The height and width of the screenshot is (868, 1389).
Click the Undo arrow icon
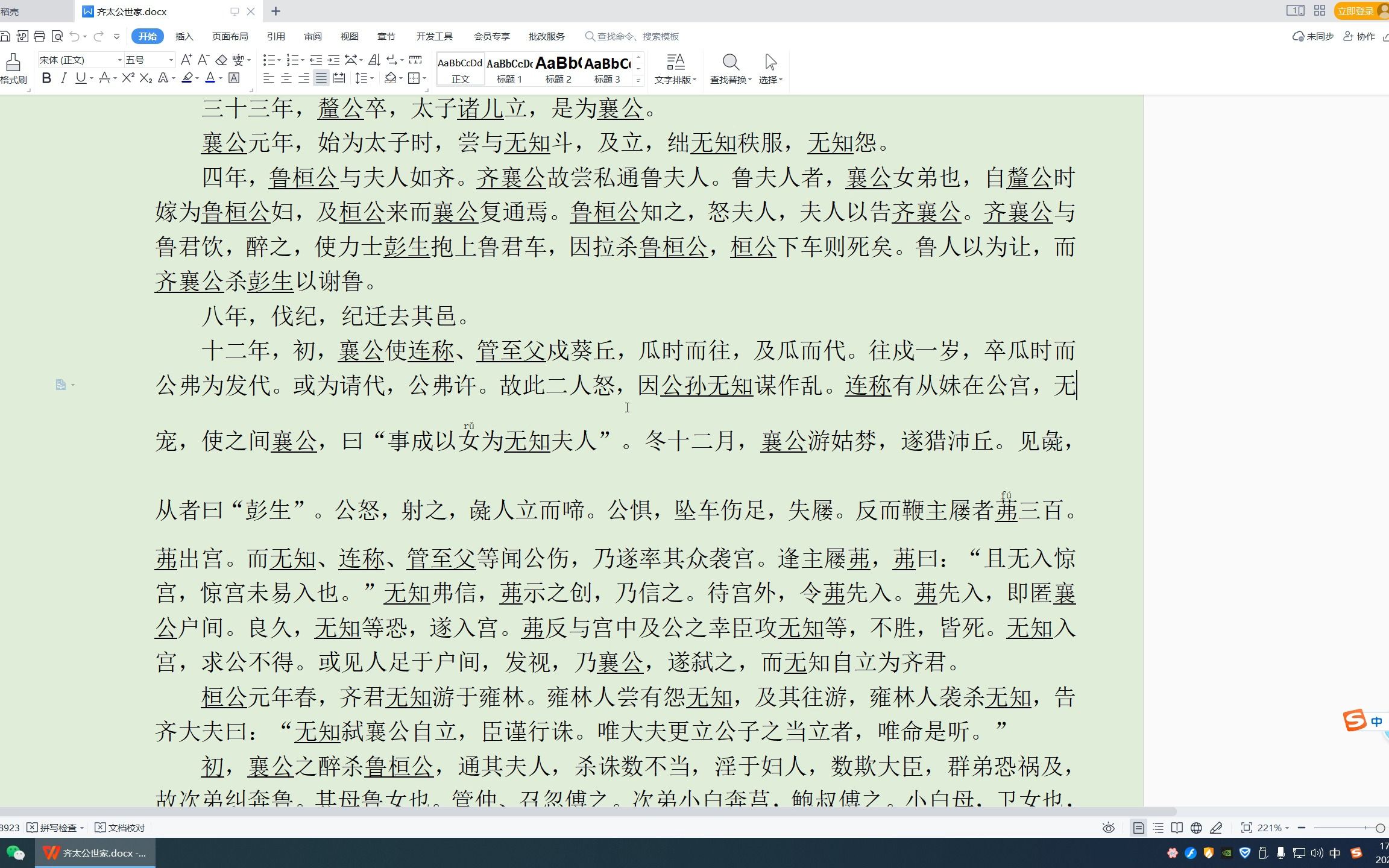pyautogui.click(x=75, y=36)
